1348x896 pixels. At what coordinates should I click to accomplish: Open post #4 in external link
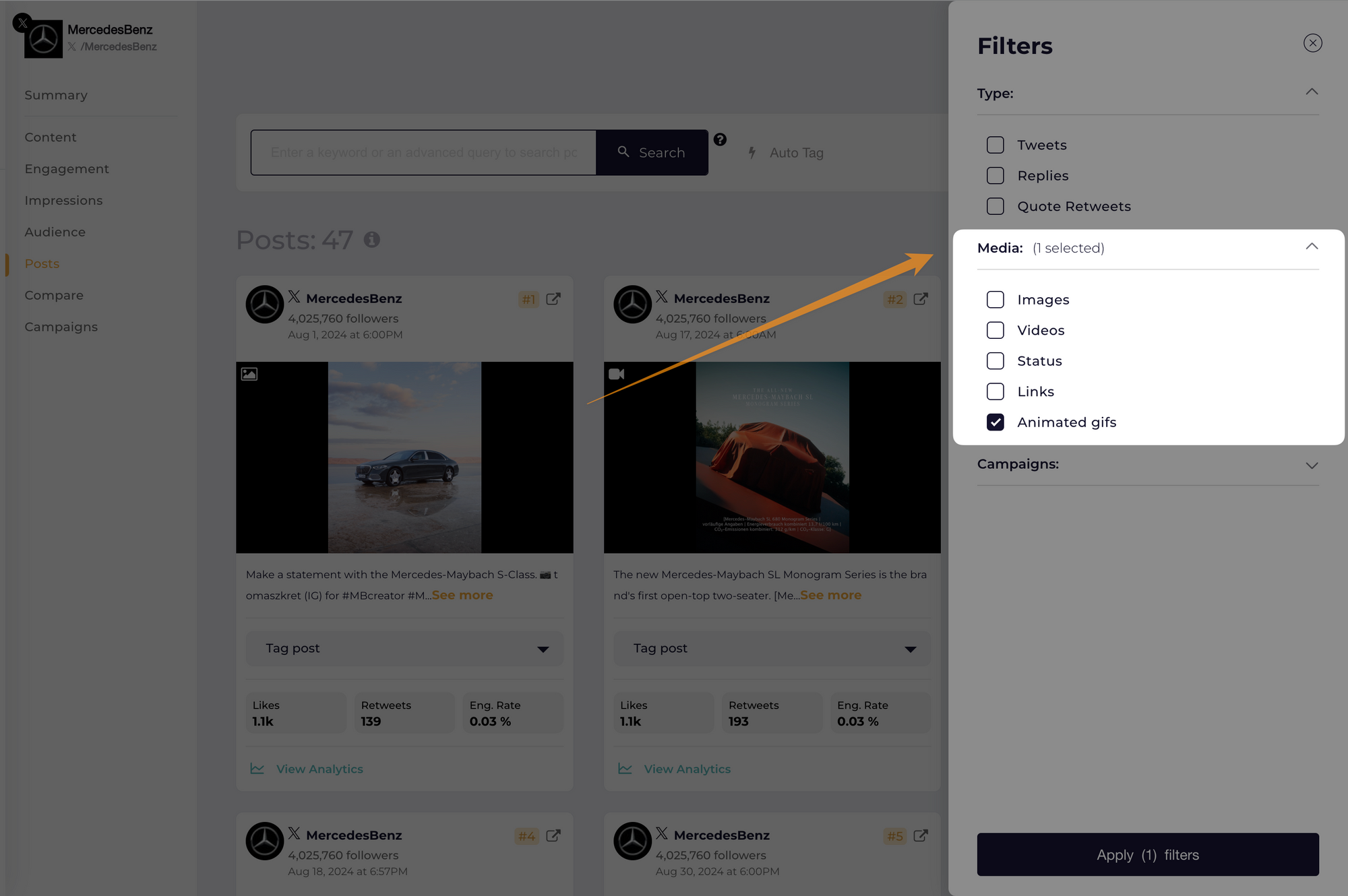coord(553,836)
